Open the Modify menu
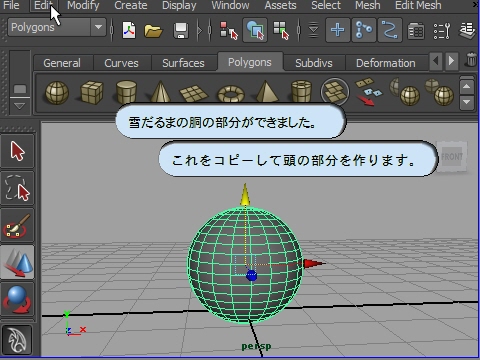The image size is (480, 360). tap(83, 5)
